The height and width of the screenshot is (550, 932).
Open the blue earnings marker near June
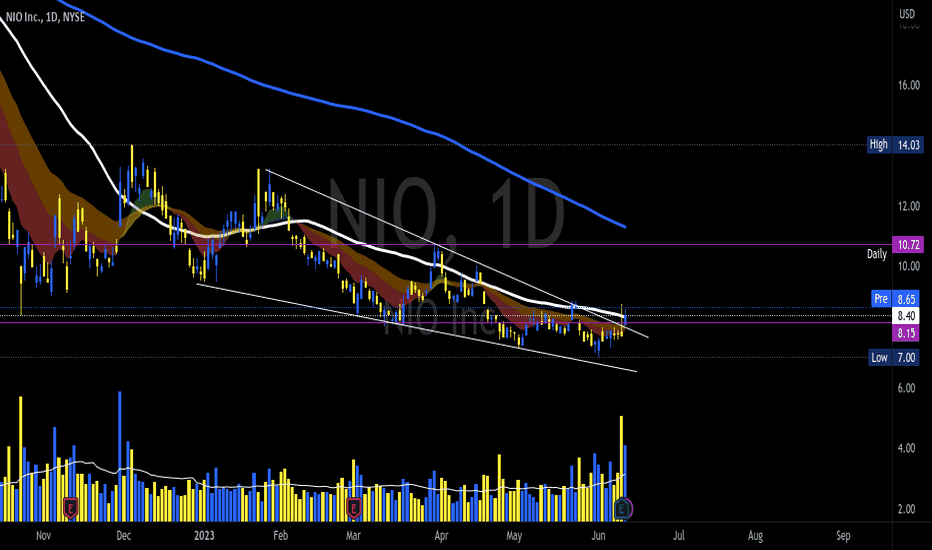[622, 508]
